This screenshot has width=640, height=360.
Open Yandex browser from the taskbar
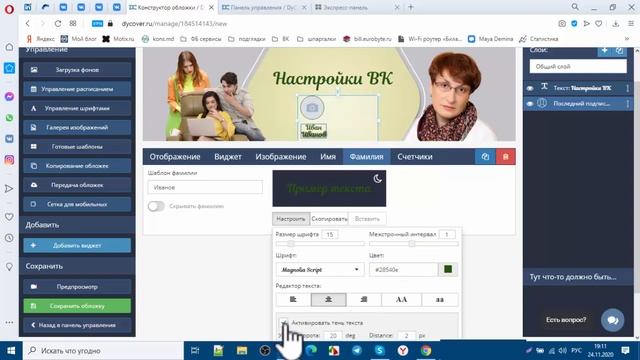click(x=403, y=351)
